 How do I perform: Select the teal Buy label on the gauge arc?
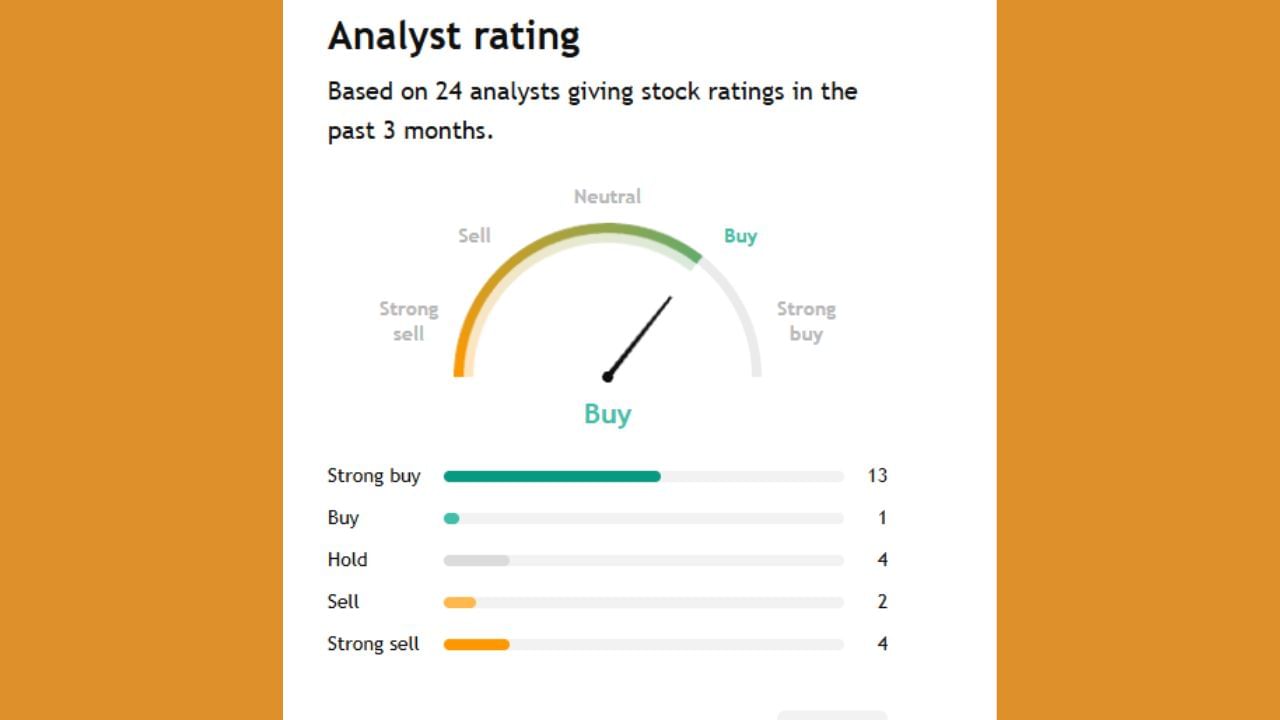740,236
